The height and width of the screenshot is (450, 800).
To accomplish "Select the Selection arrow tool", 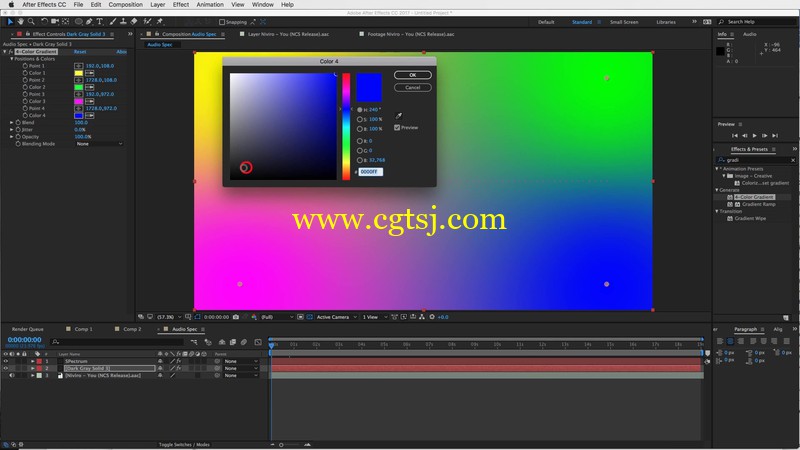I will [10, 21].
